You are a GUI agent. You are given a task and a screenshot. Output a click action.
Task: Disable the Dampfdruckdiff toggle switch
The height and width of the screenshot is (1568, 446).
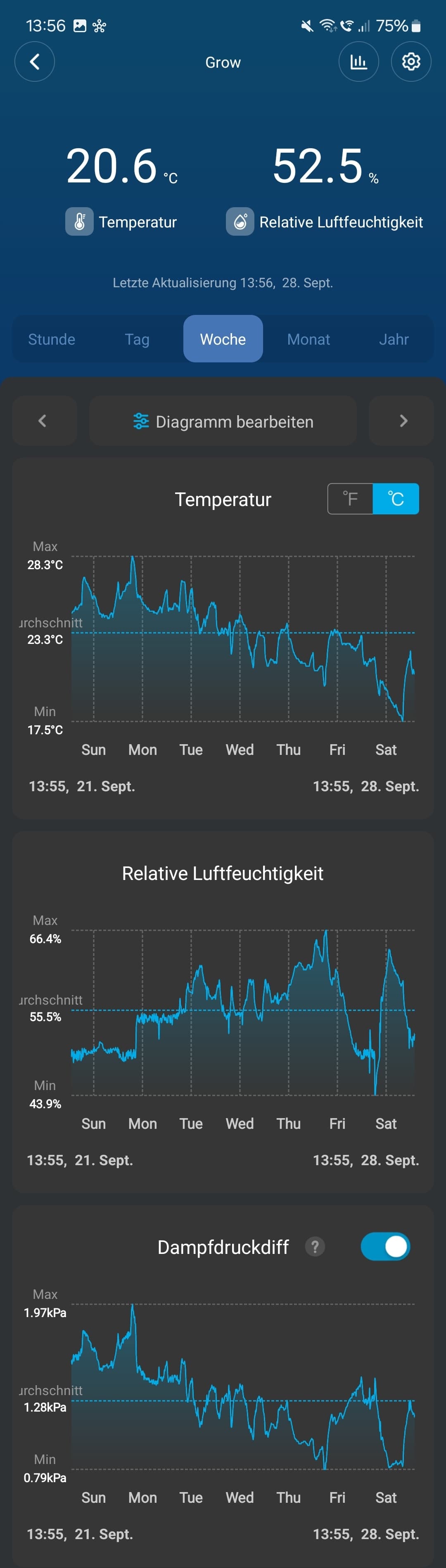click(385, 1246)
